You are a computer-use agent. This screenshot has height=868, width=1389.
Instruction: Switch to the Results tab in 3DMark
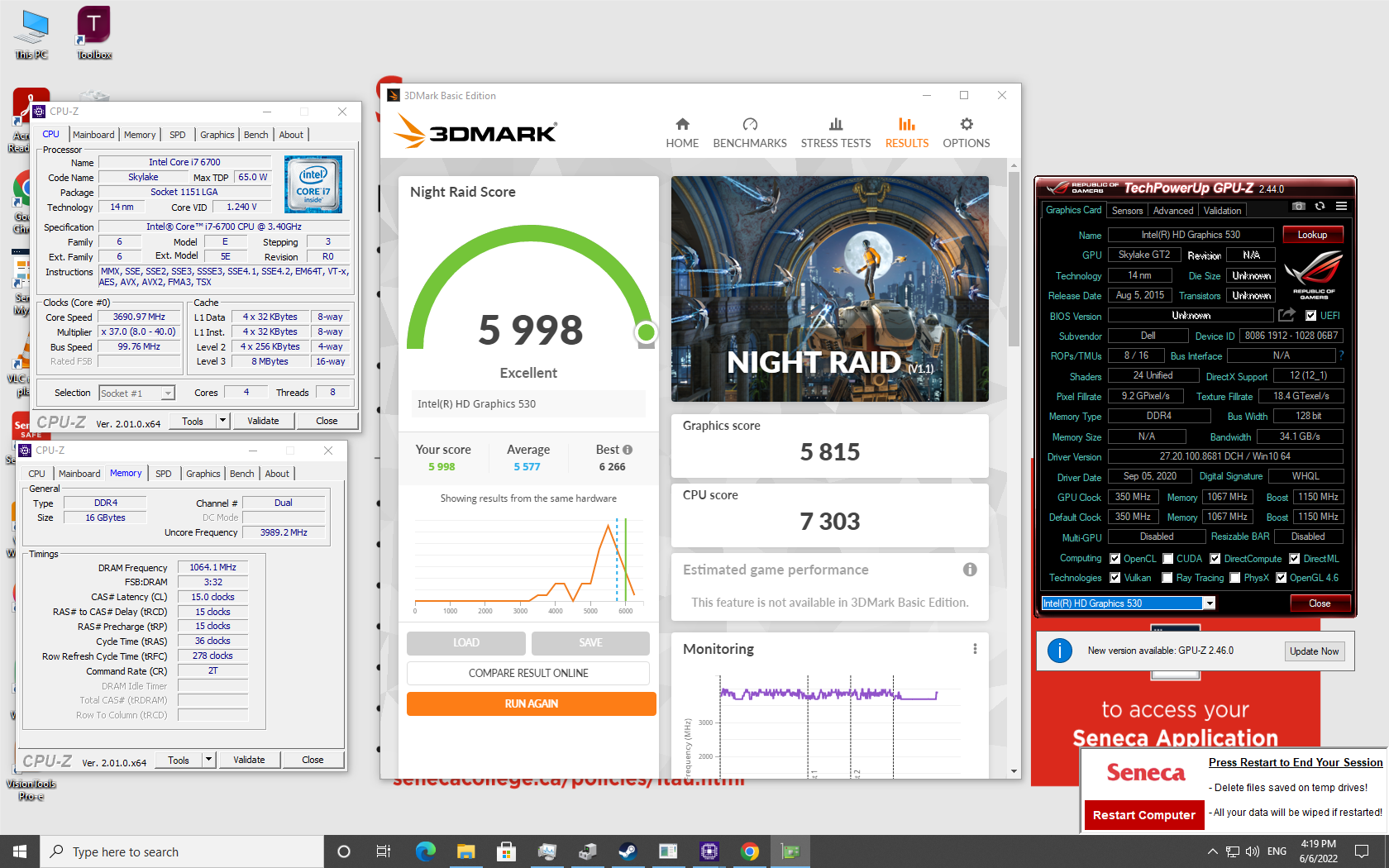(x=907, y=133)
